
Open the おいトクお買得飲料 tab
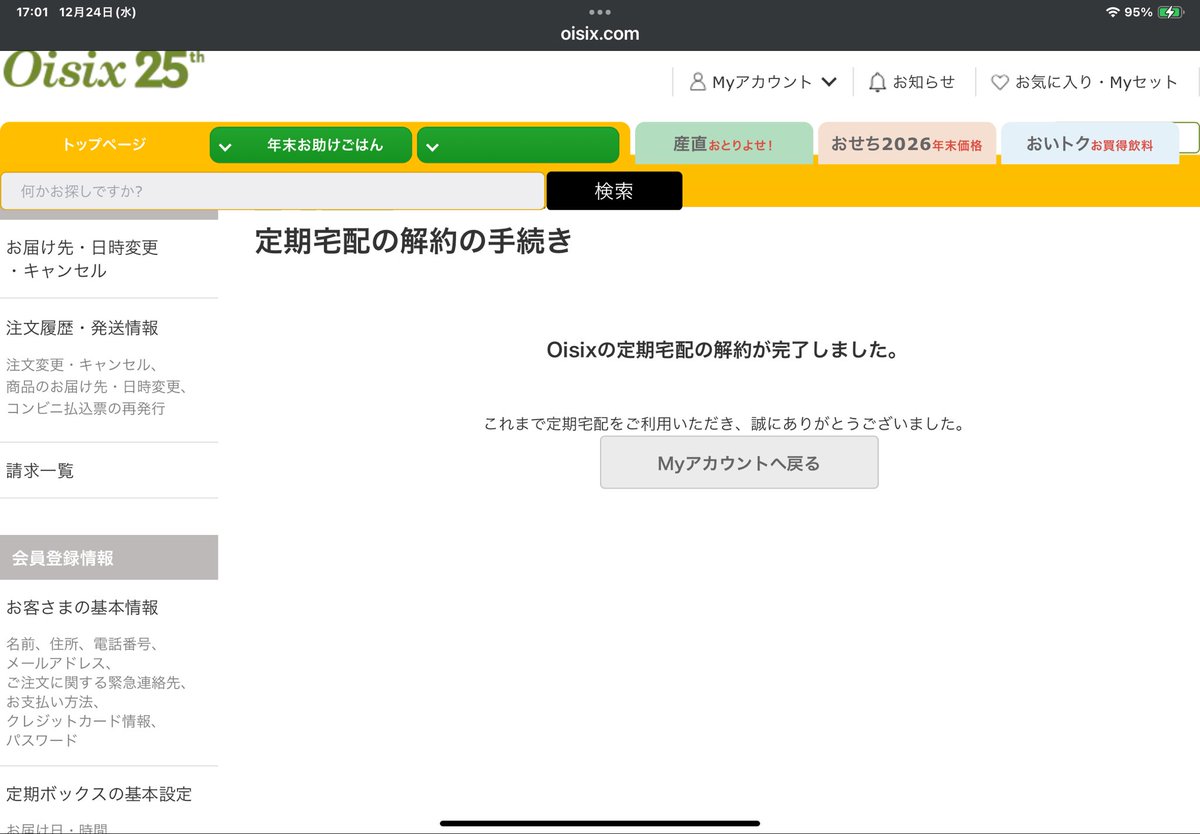(x=1089, y=143)
